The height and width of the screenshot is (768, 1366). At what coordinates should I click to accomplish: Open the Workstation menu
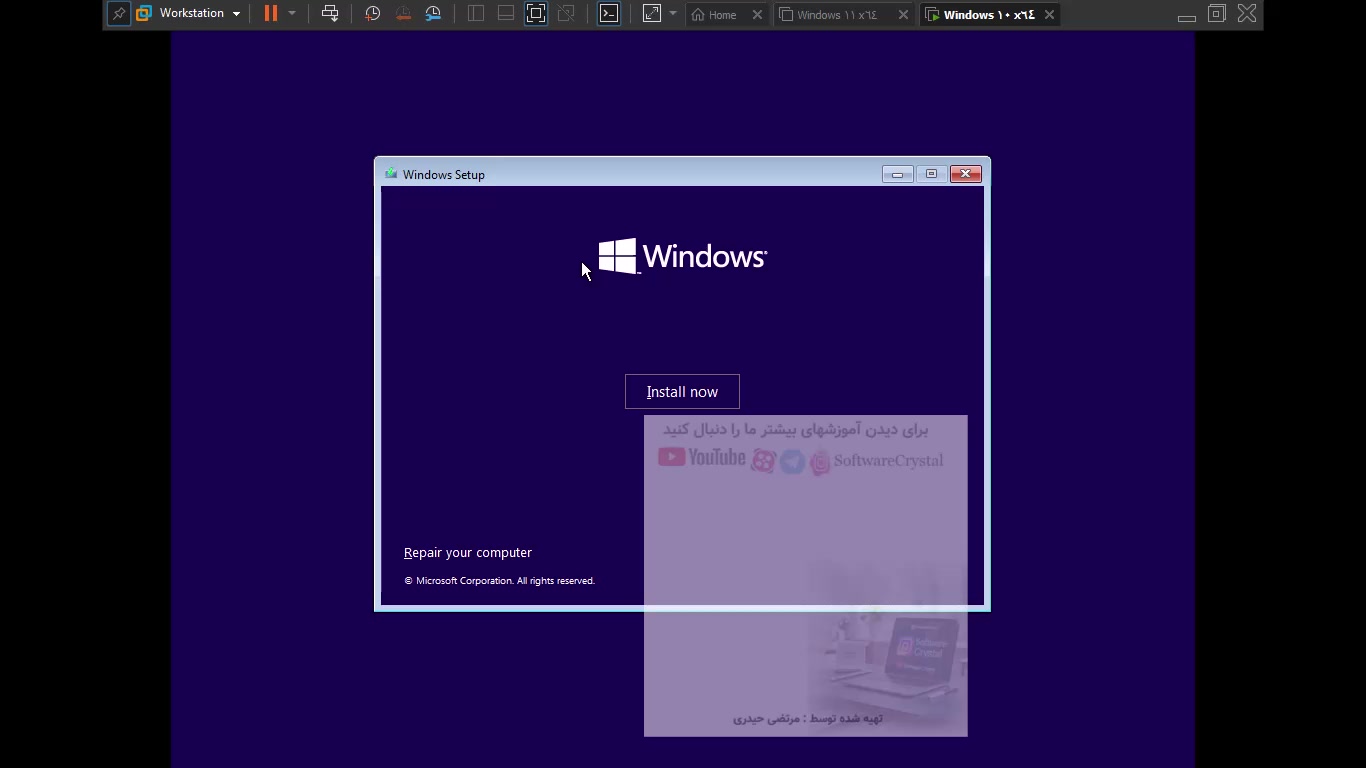click(189, 14)
